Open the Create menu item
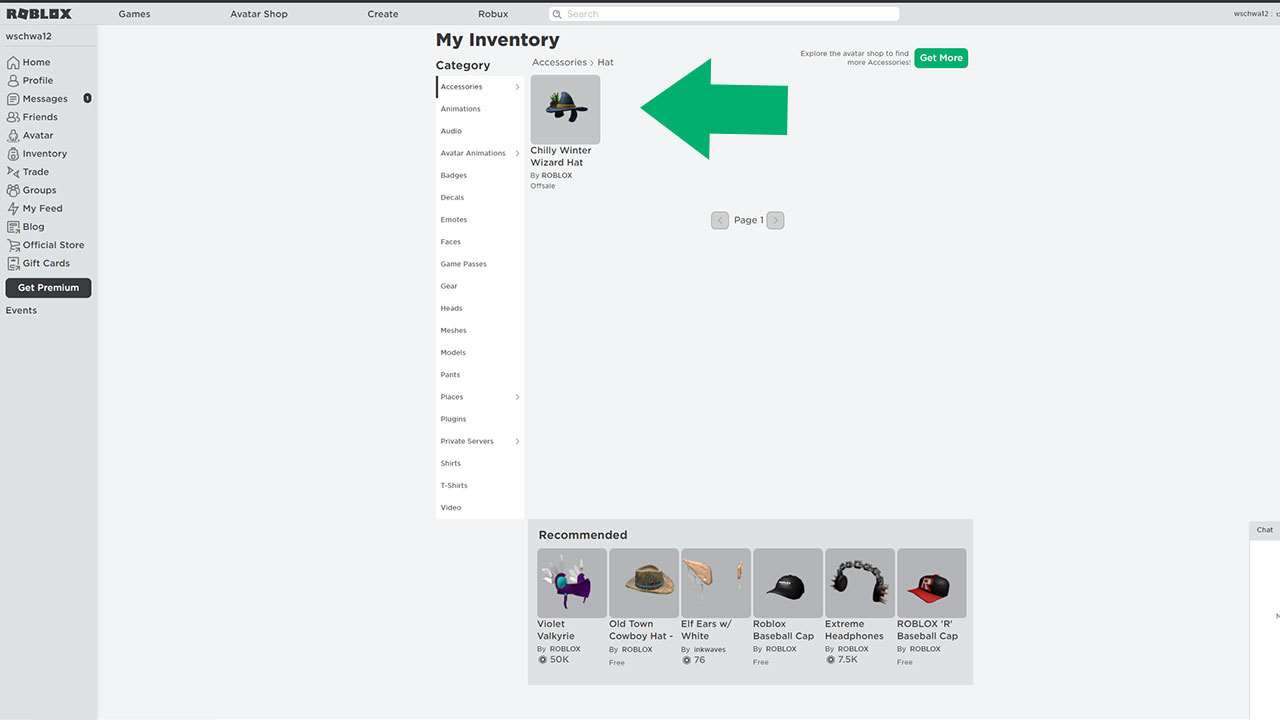Screen dimensions: 1280x720 point(382,13)
